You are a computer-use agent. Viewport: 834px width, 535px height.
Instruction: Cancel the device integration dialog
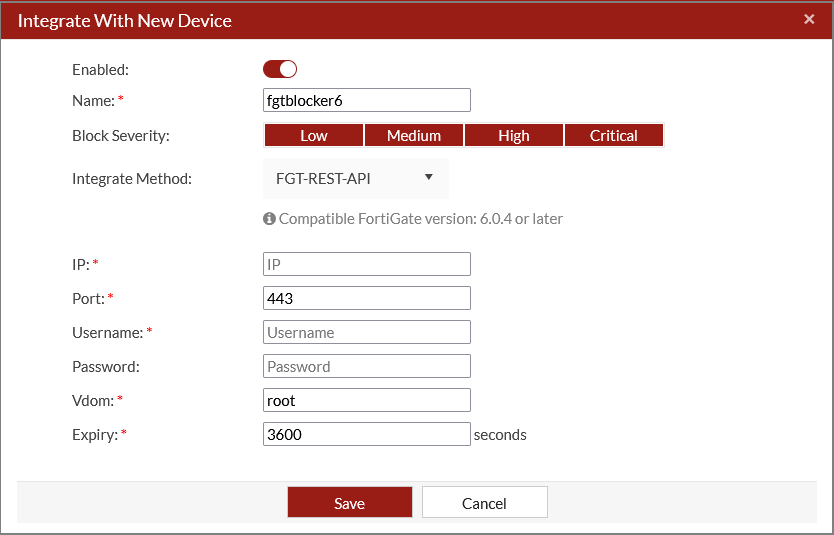click(484, 503)
